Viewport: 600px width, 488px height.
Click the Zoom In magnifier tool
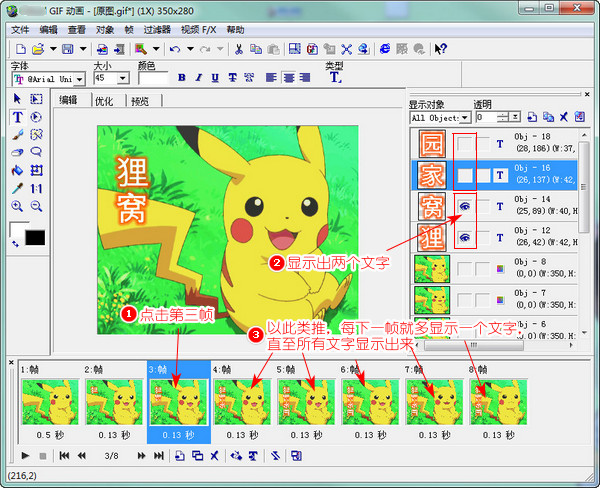tap(17, 206)
